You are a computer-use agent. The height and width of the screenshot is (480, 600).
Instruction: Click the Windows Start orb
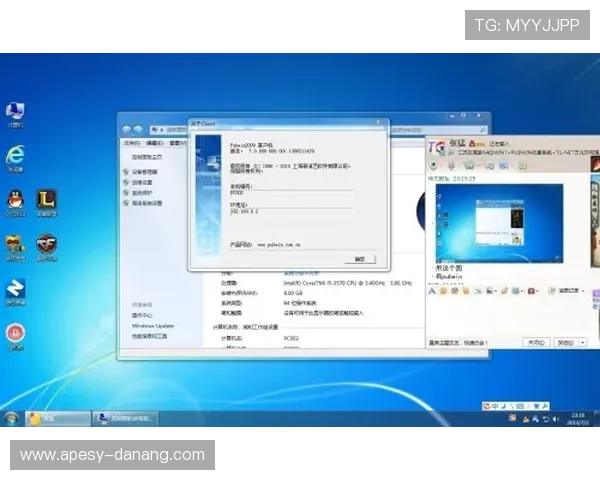coord(11,418)
